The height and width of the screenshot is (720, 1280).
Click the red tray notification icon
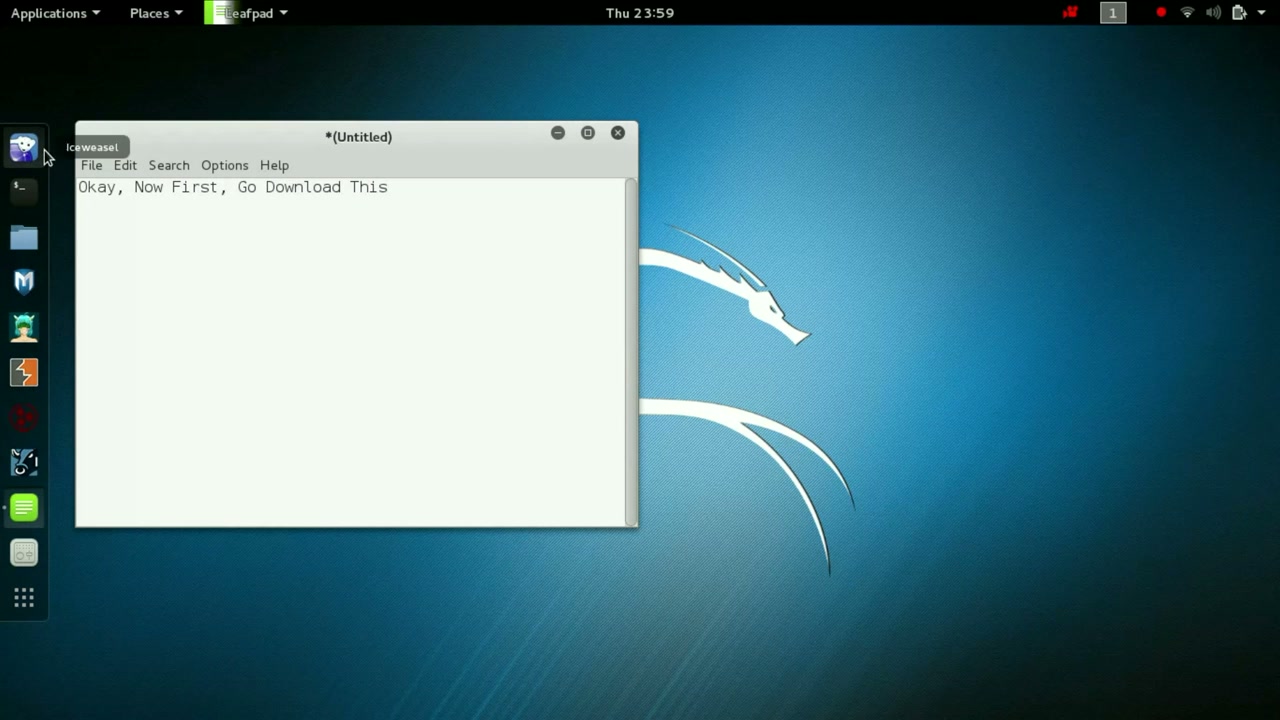1070,13
